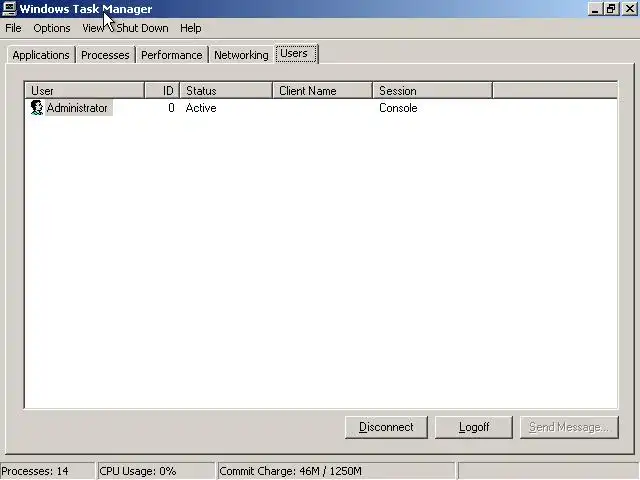Sort by the Client Name column header
Screen dimensions: 640x480
coord(322,91)
